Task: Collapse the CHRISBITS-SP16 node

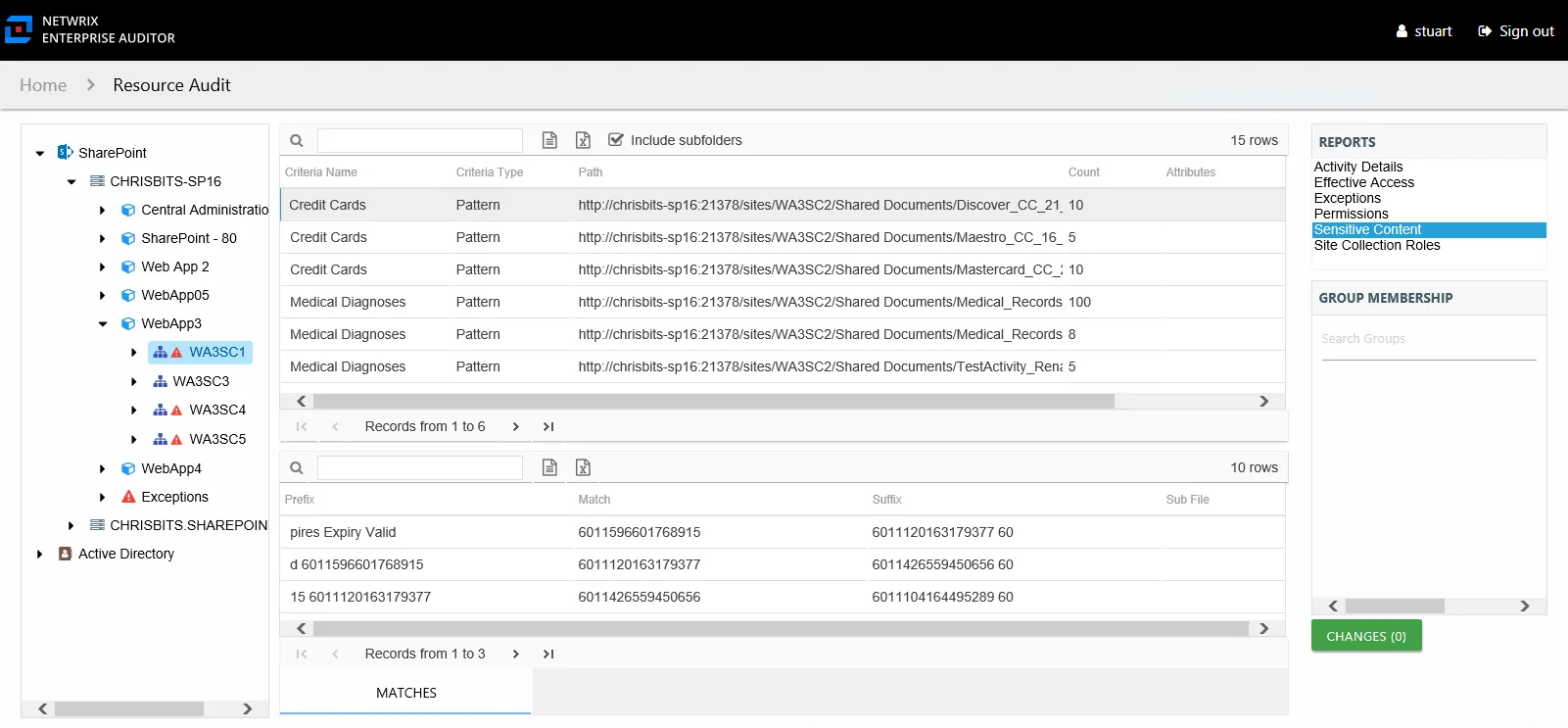Action: click(x=71, y=181)
